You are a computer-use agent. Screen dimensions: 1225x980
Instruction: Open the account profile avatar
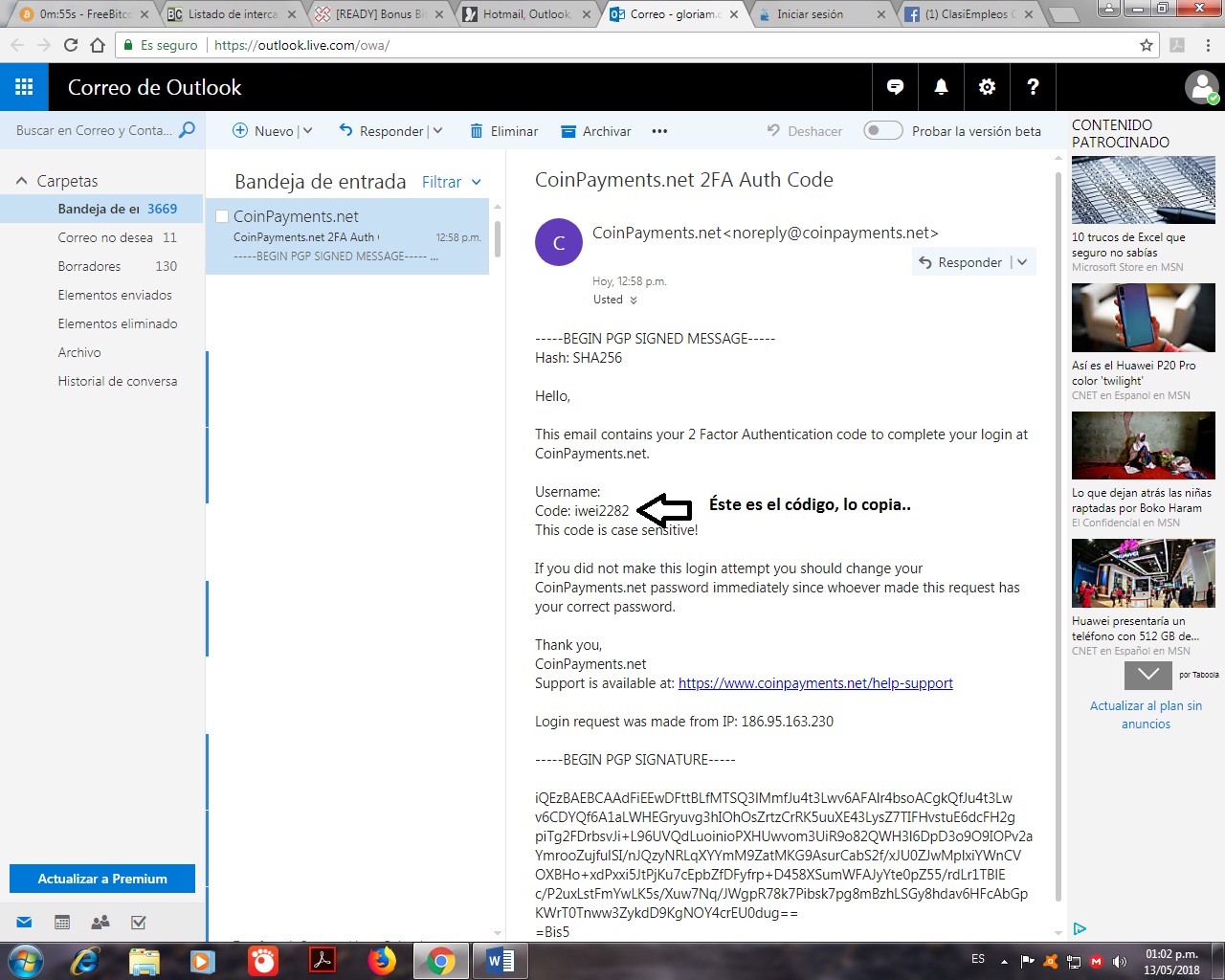point(1201,87)
